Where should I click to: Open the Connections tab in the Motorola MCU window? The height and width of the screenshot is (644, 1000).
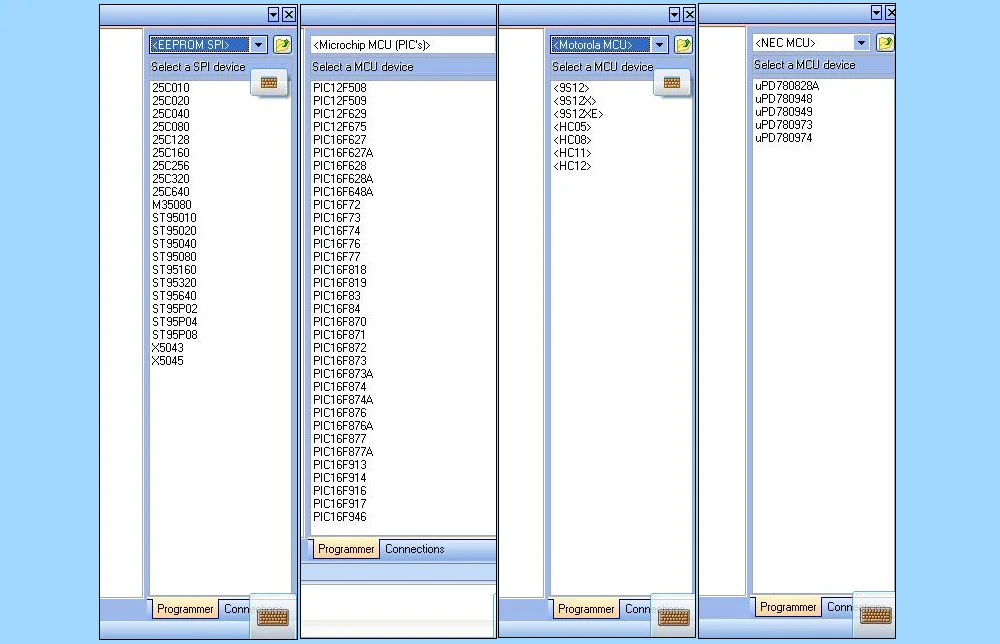tap(637, 609)
